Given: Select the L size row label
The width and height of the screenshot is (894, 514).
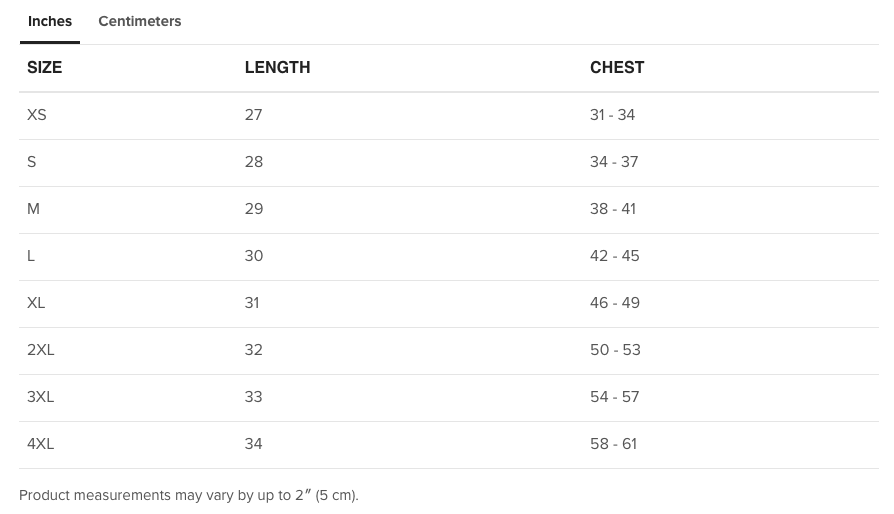Looking at the screenshot, I should 31,256.
